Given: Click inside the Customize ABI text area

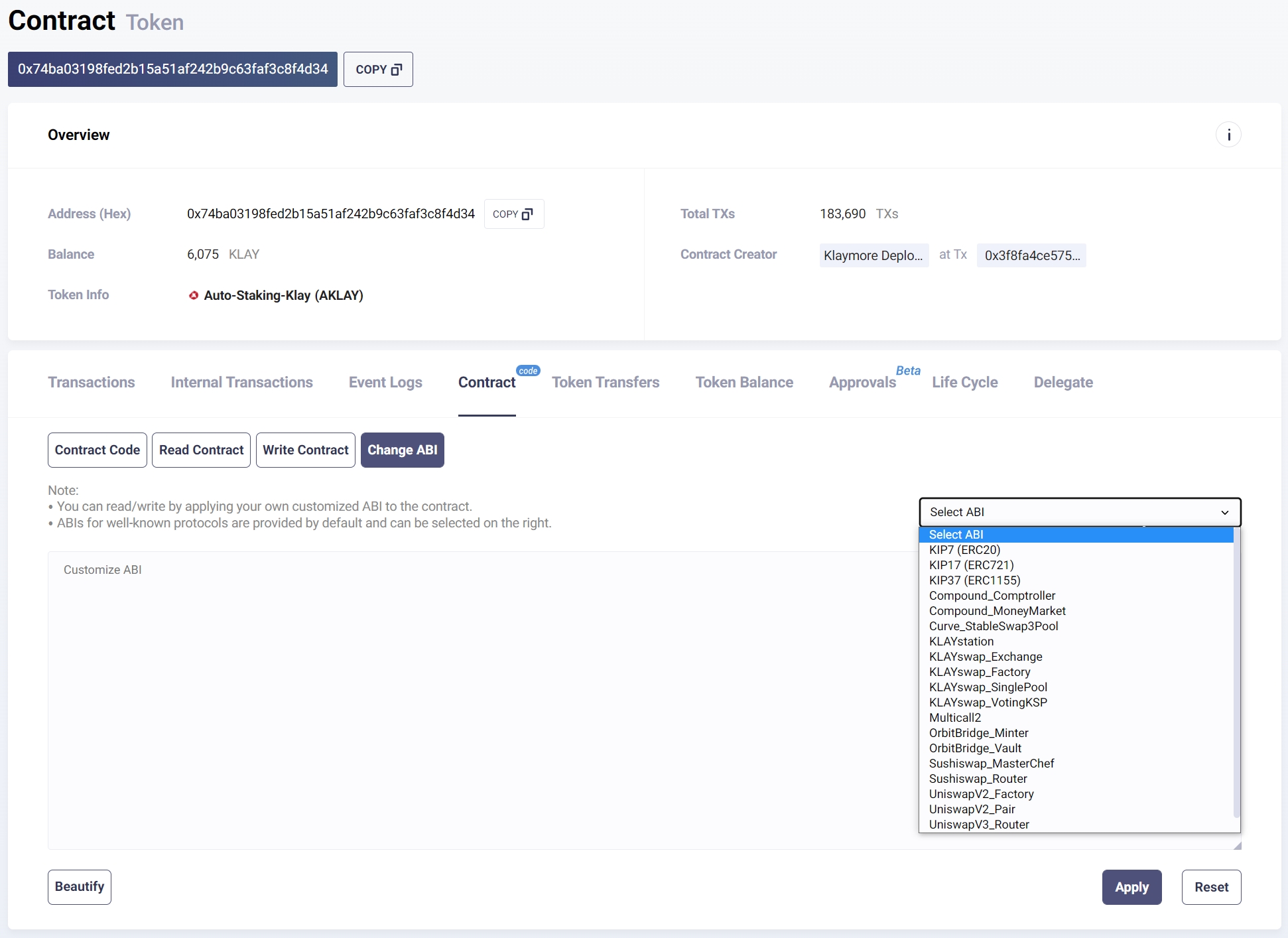Looking at the screenshot, I should click(x=464, y=697).
